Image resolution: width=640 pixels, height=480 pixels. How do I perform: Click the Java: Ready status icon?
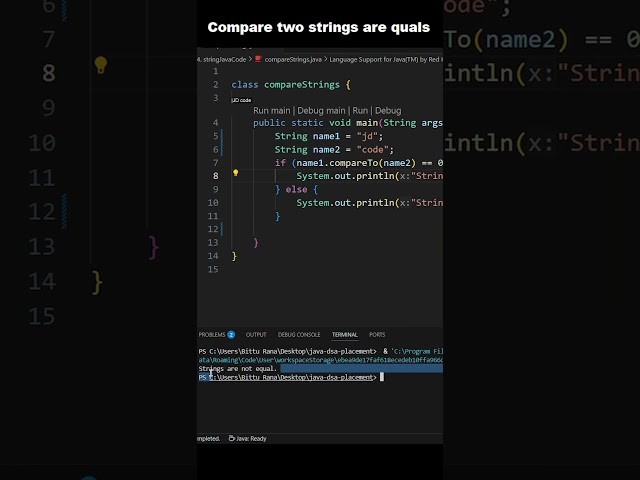click(231, 438)
